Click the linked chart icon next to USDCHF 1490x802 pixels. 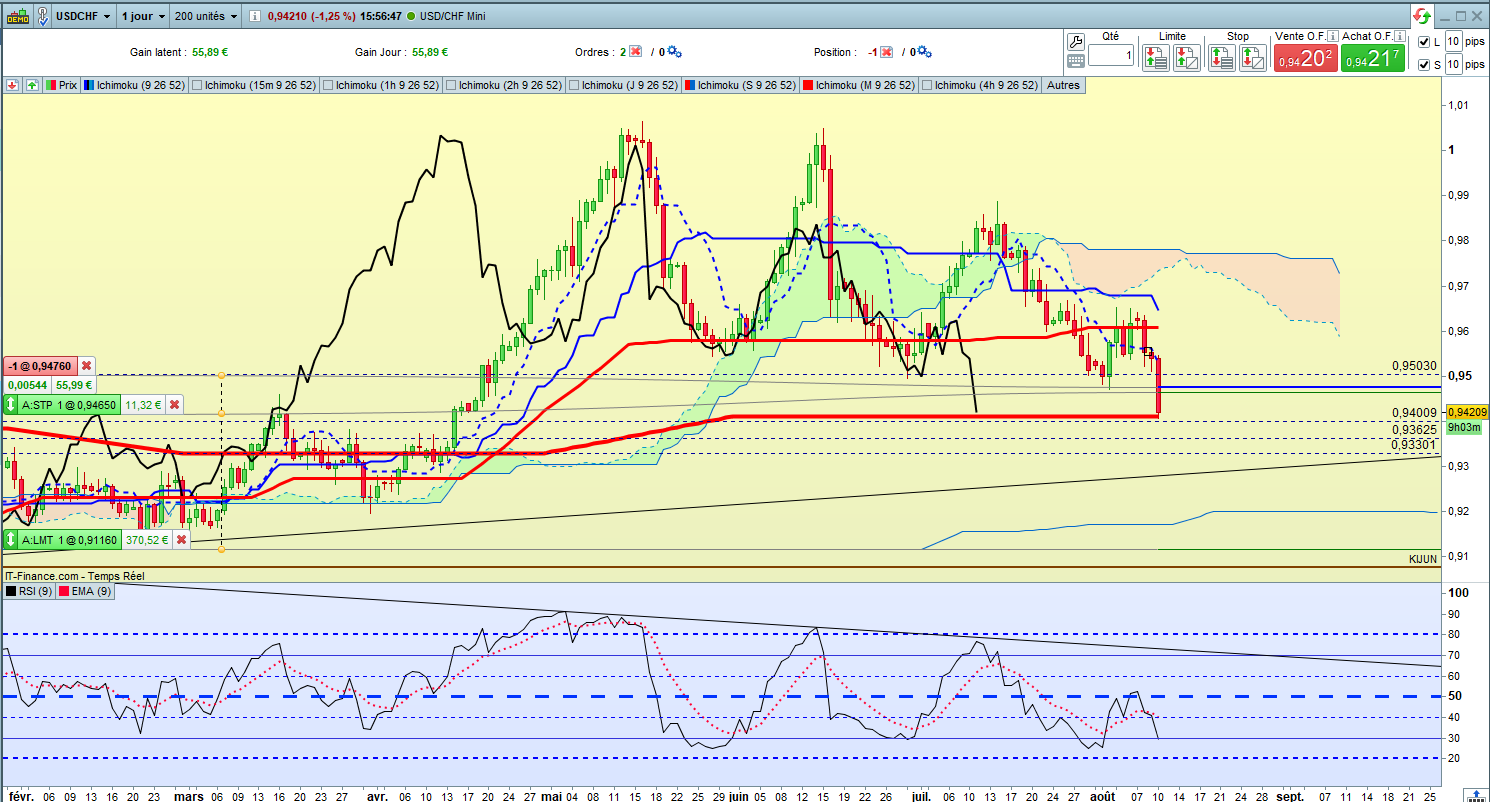(43, 16)
